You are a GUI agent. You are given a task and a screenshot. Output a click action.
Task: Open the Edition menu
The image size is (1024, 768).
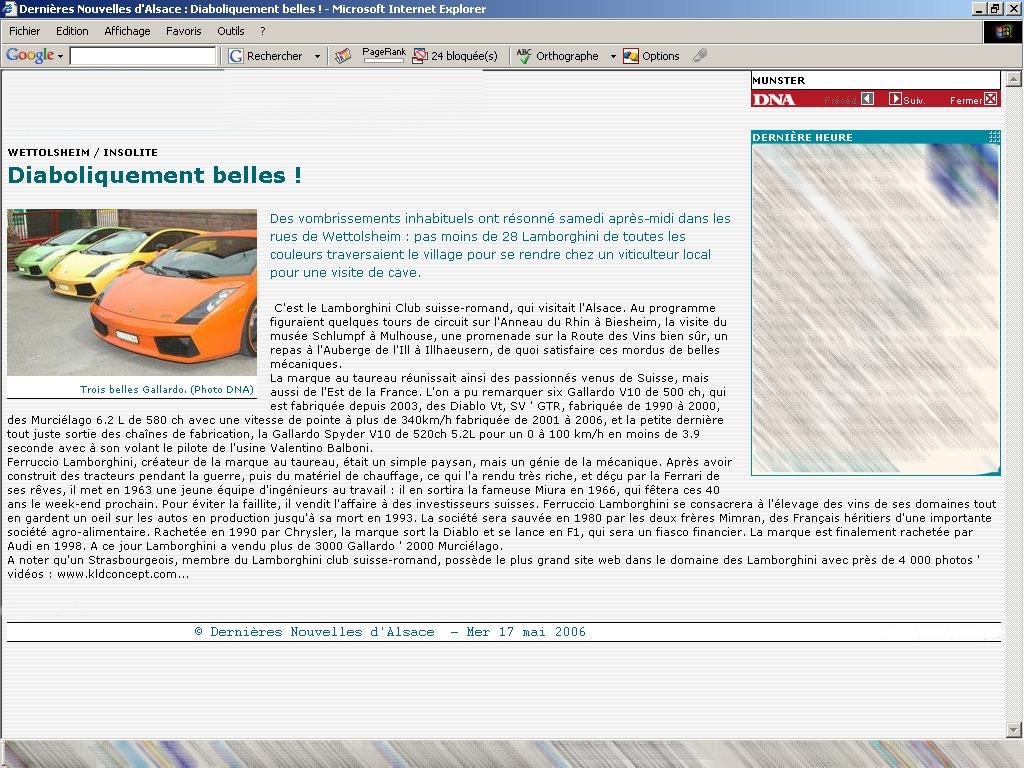[x=72, y=31]
